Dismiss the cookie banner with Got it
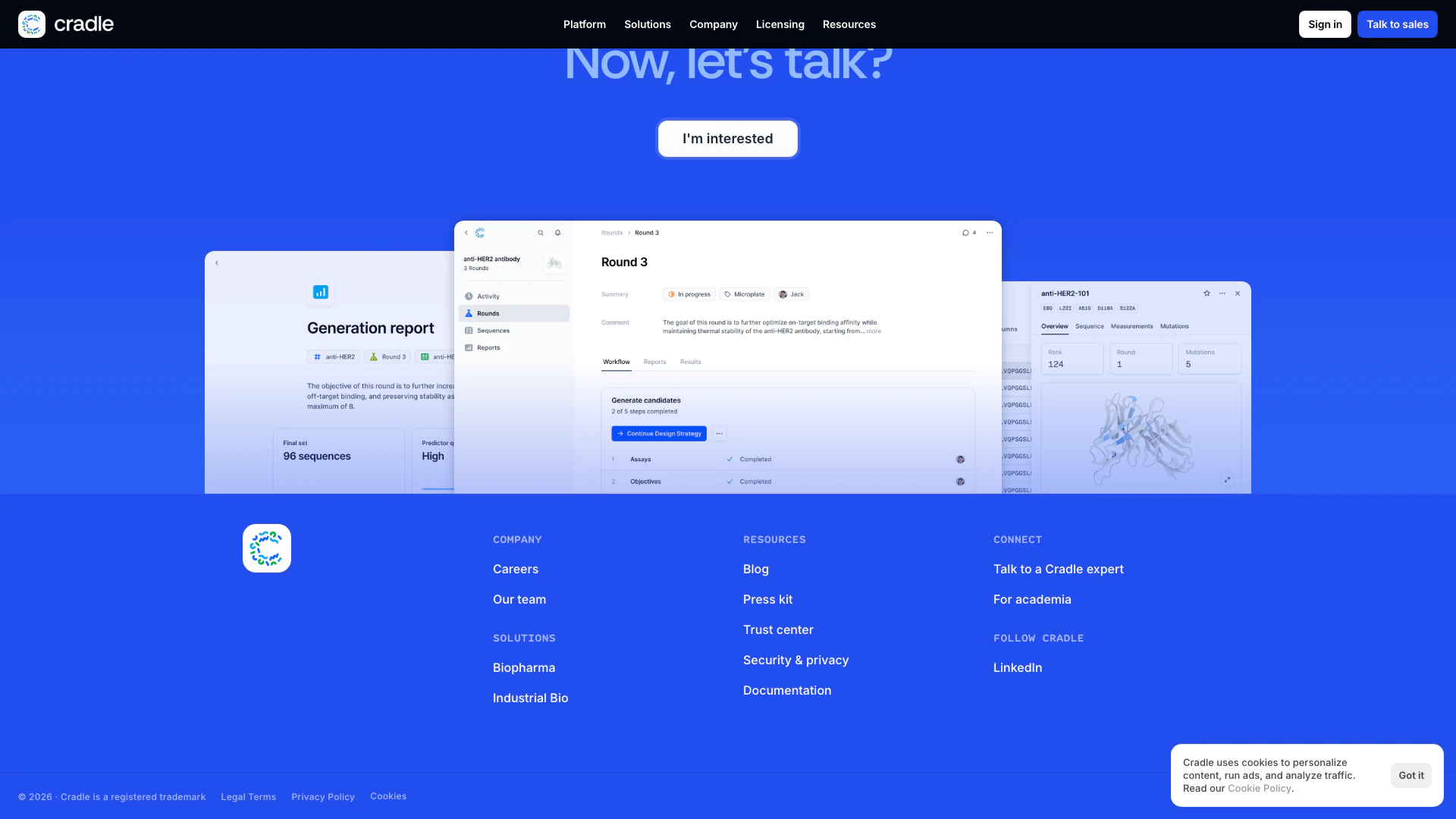 1410,775
